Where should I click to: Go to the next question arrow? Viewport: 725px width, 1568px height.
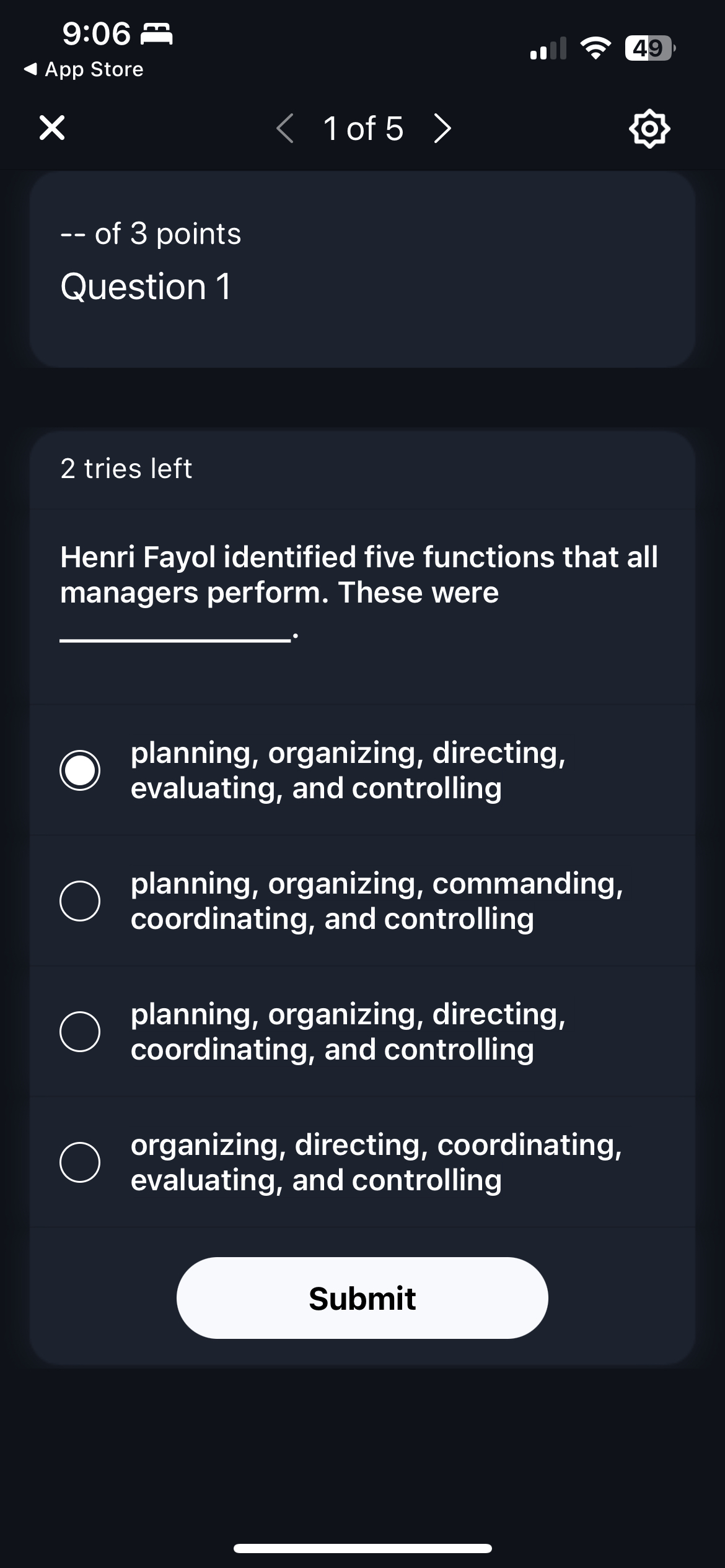(x=442, y=129)
